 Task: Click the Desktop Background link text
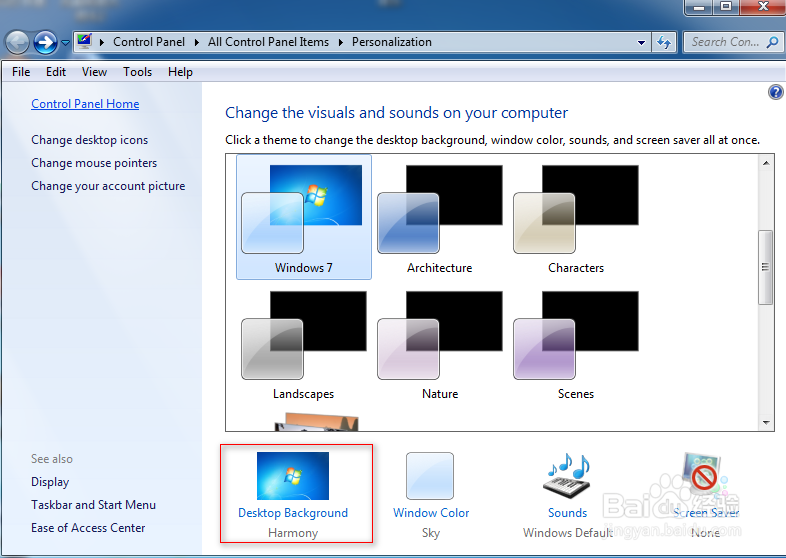[x=293, y=513]
